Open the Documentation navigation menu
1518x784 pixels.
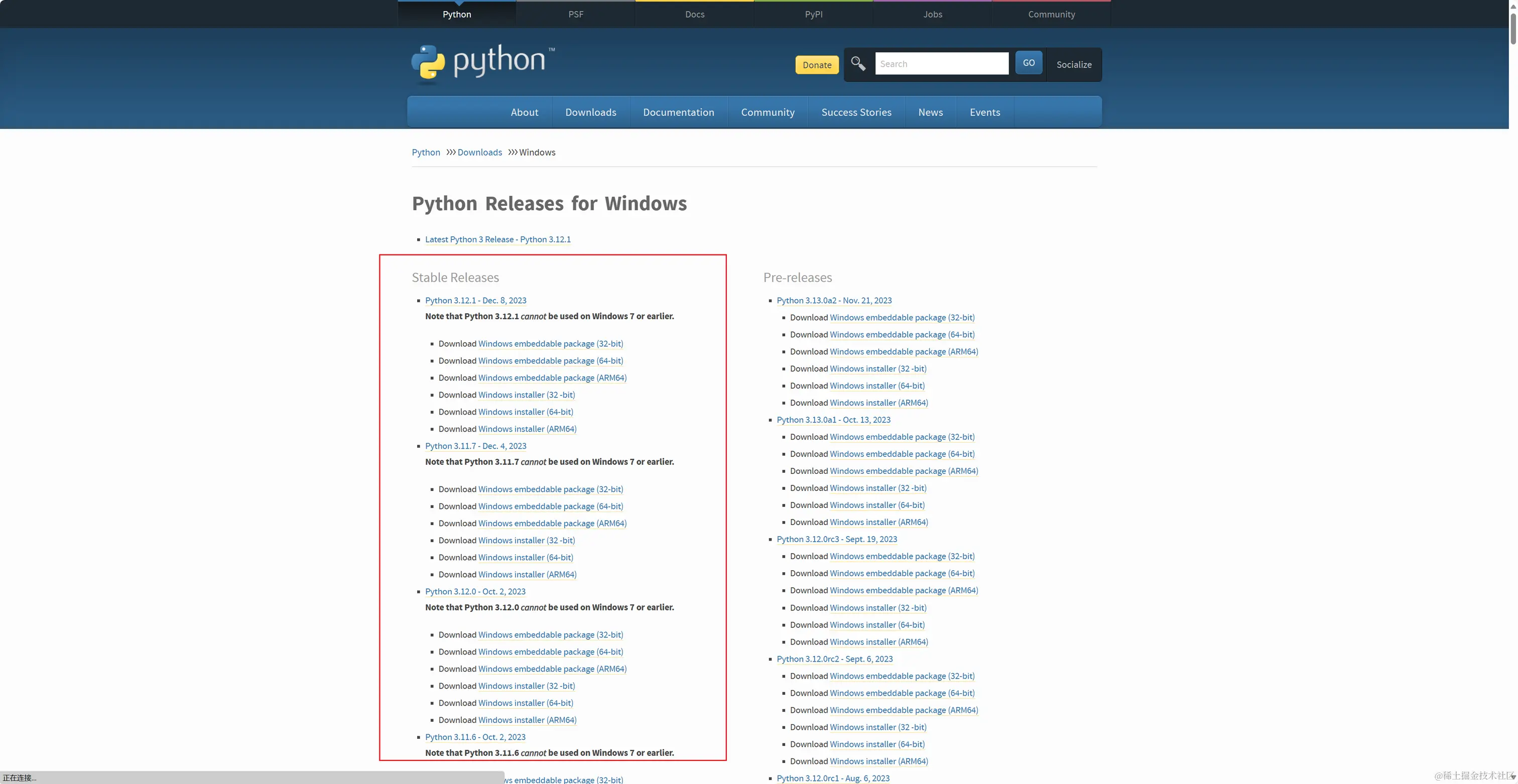(678, 112)
